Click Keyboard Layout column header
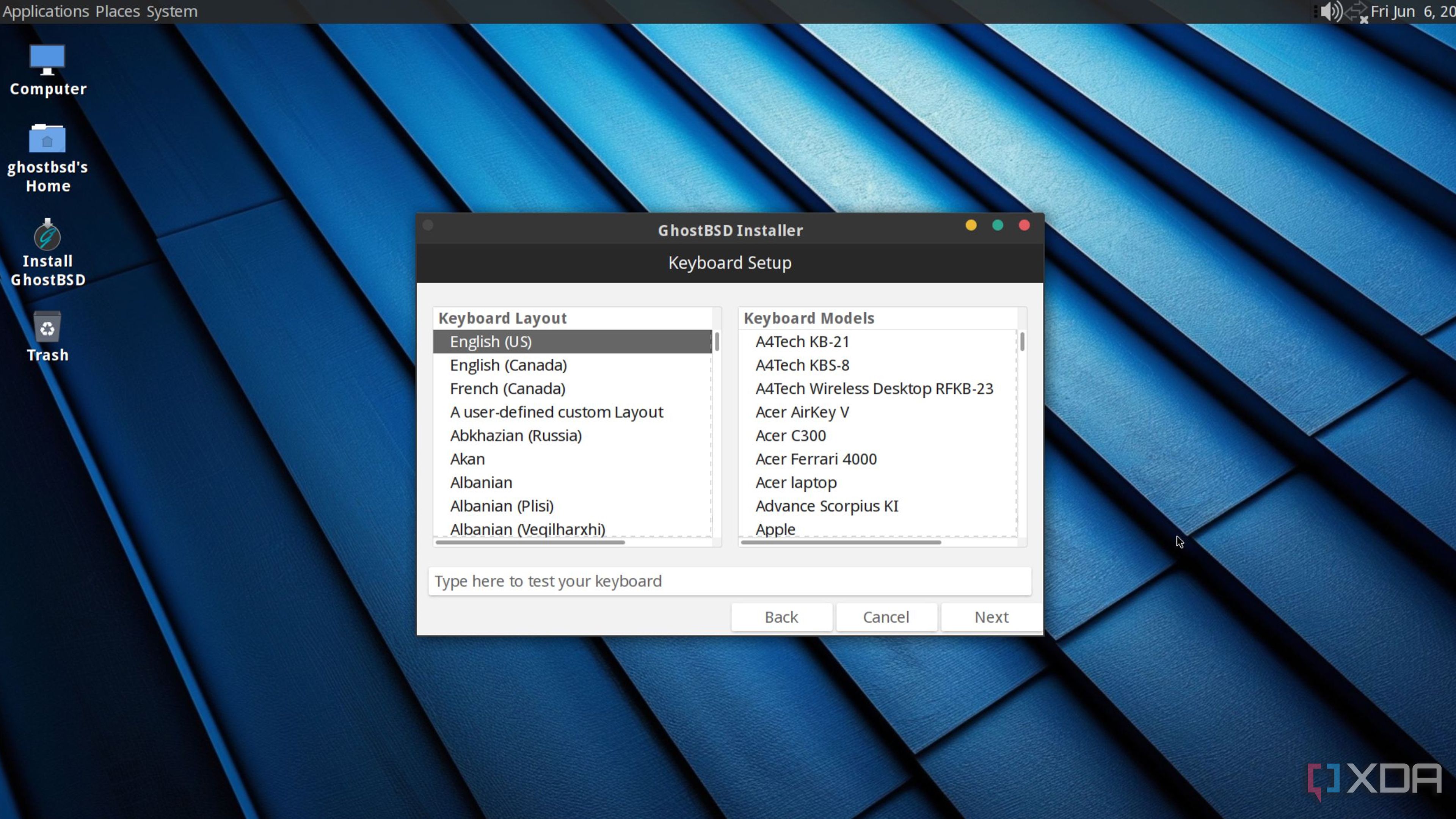The image size is (1456, 819). click(x=572, y=318)
